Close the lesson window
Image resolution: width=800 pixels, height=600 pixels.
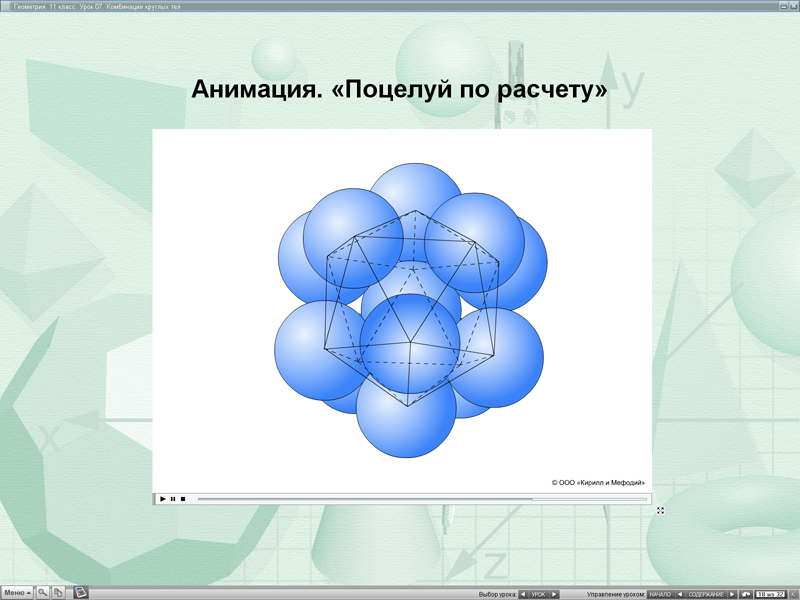click(793, 6)
